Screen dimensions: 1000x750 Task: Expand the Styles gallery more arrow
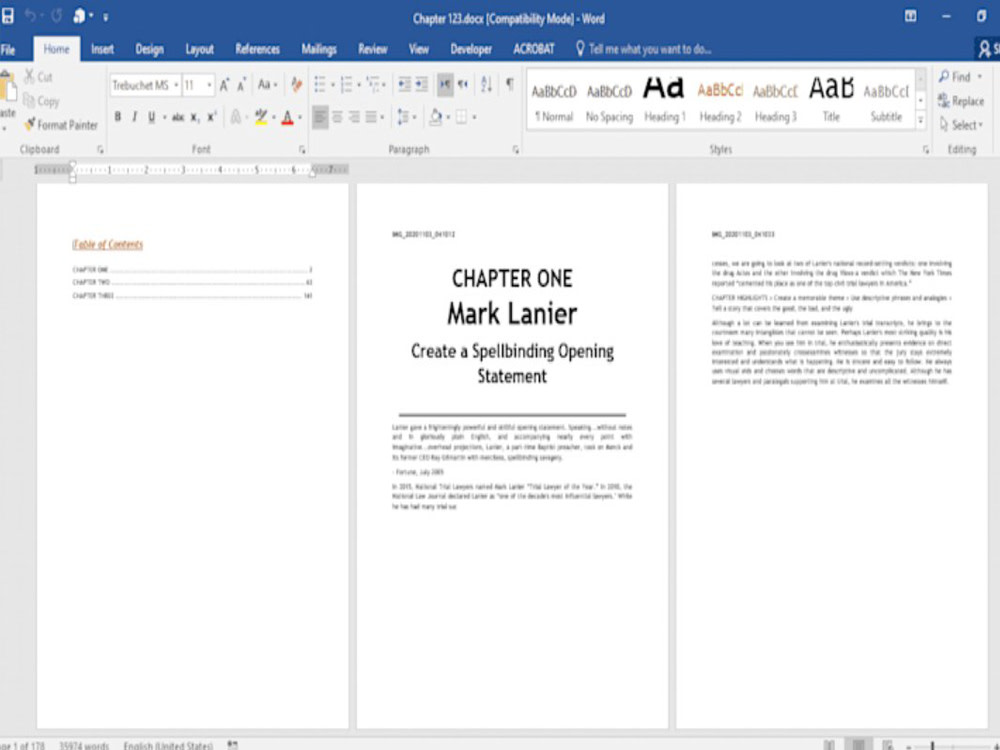click(x=921, y=120)
